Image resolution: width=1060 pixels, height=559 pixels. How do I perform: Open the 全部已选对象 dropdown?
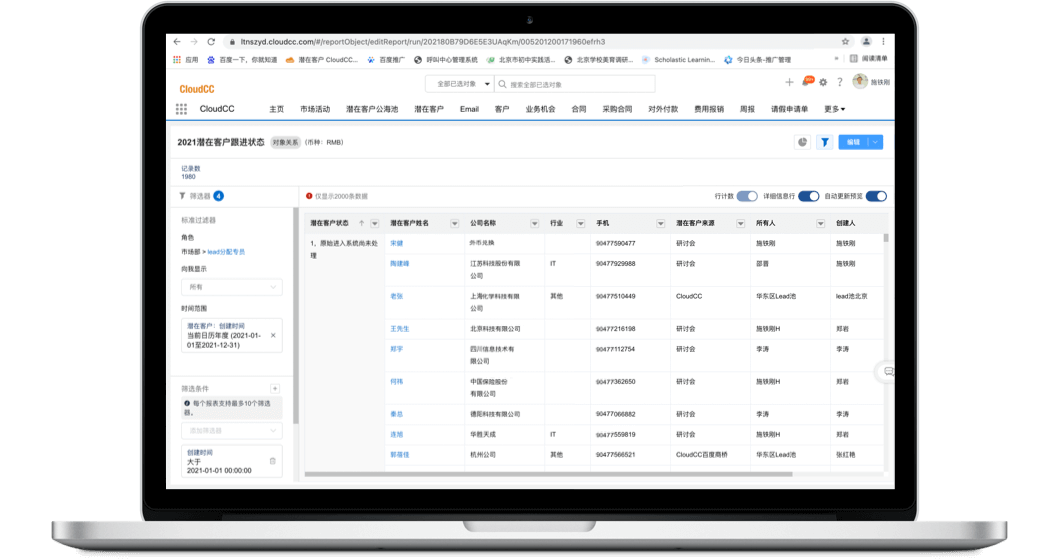pos(460,84)
